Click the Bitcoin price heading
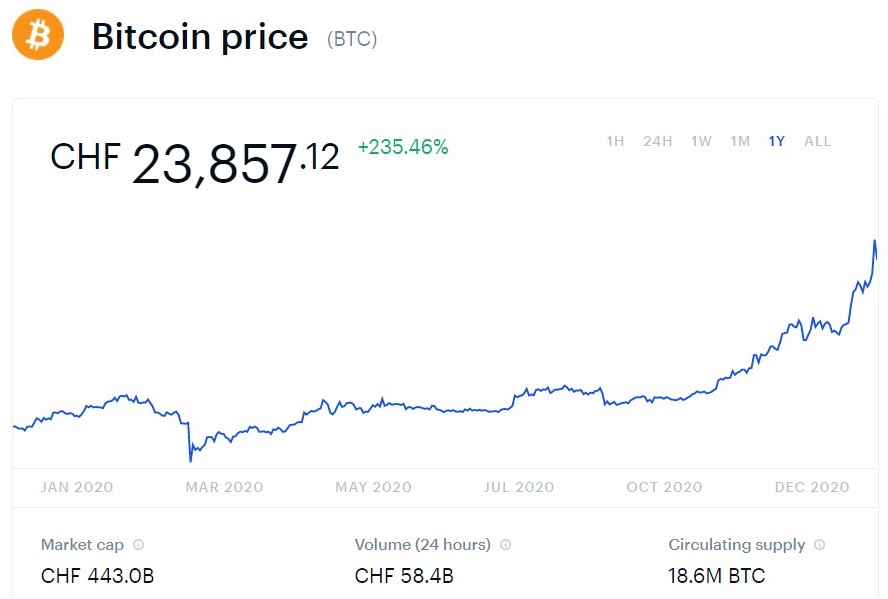Screen dimensions: 888x599 200,38
